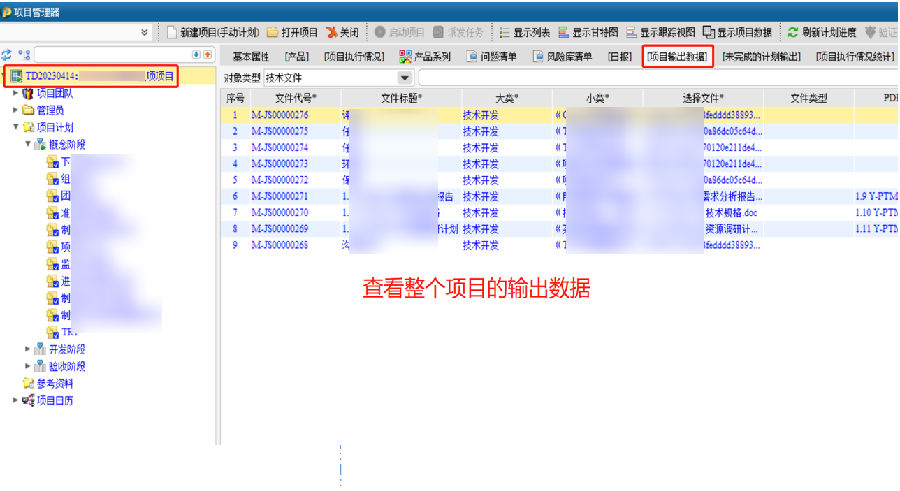The width and height of the screenshot is (900, 491).
Task: Open project via 打开项目 folder icon
Action: coord(272,32)
